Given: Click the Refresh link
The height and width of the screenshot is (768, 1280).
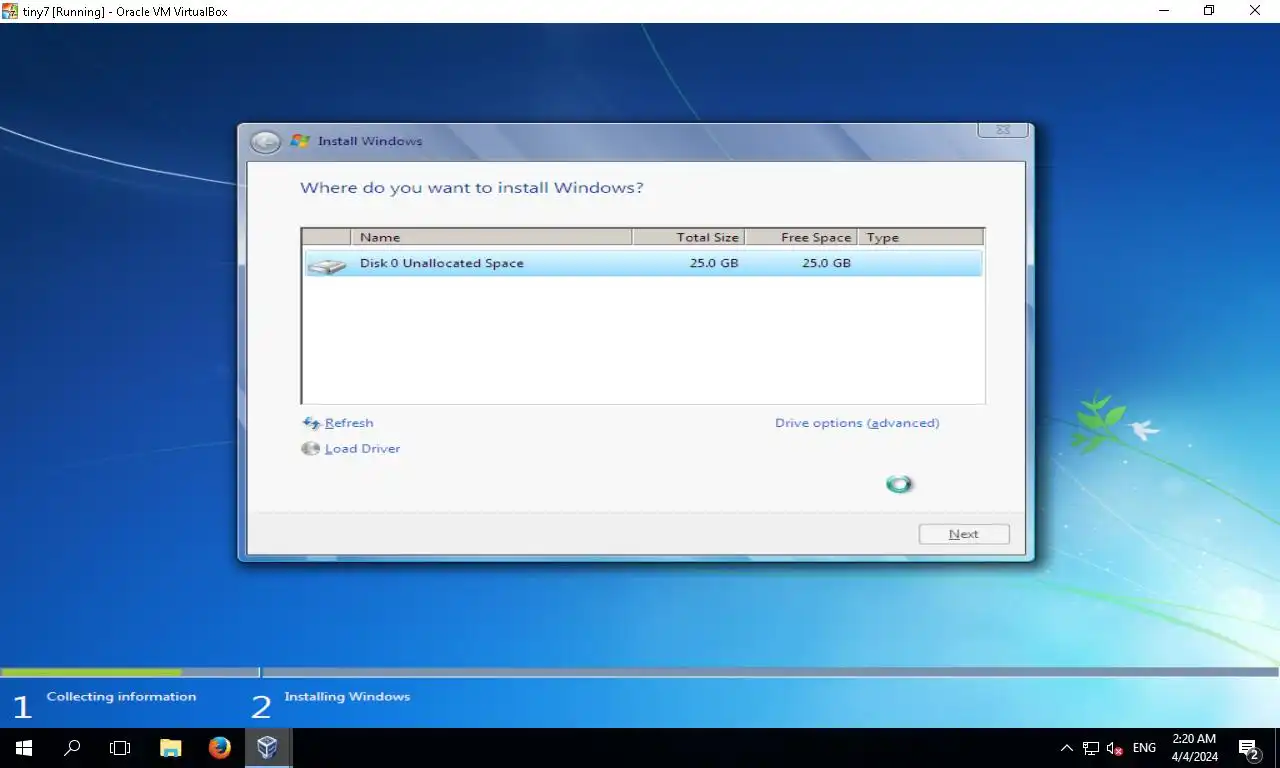Looking at the screenshot, I should 349,423.
